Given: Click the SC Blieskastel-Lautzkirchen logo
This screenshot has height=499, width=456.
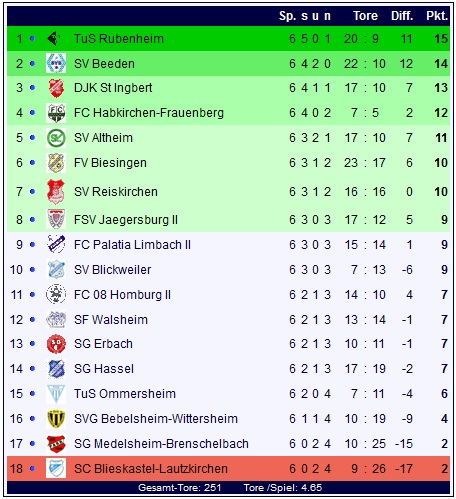Looking at the screenshot, I should pyautogui.click(x=56, y=469).
